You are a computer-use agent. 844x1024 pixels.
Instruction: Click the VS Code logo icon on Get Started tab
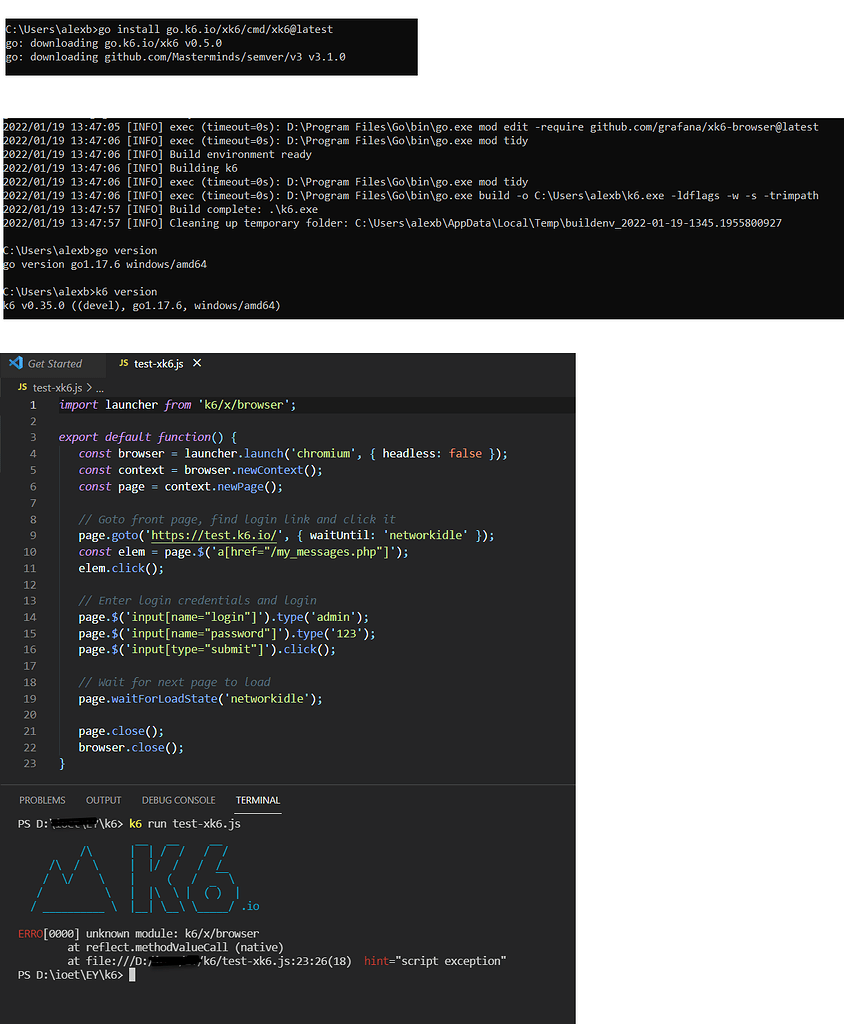click(x=16, y=363)
